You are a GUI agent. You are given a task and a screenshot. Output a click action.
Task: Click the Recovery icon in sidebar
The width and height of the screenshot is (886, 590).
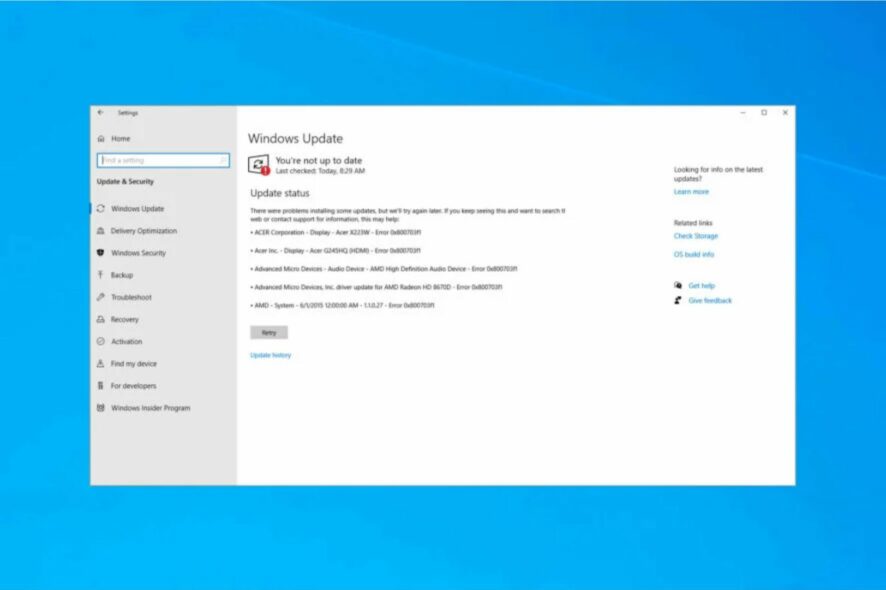101,319
